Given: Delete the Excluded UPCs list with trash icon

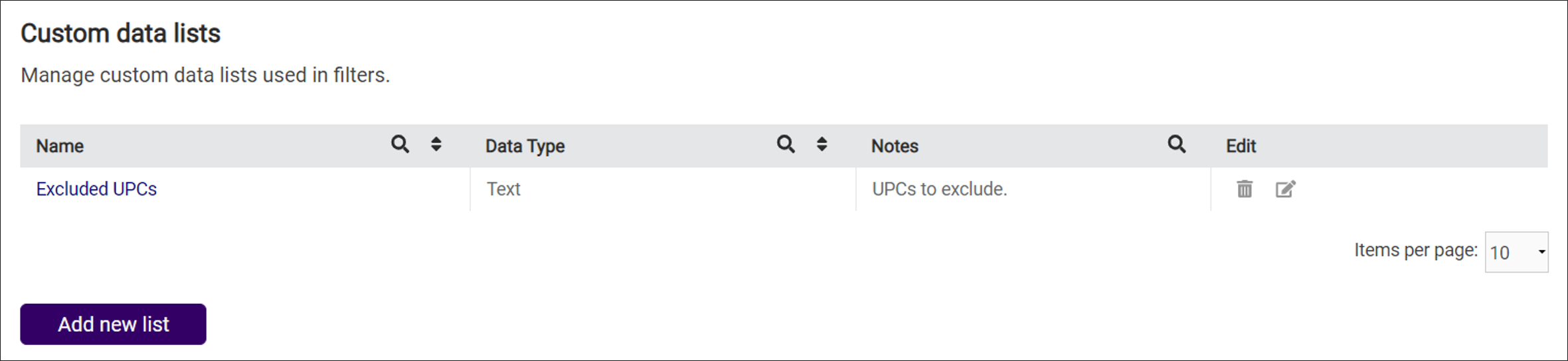Looking at the screenshot, I should click(1245, 189).
